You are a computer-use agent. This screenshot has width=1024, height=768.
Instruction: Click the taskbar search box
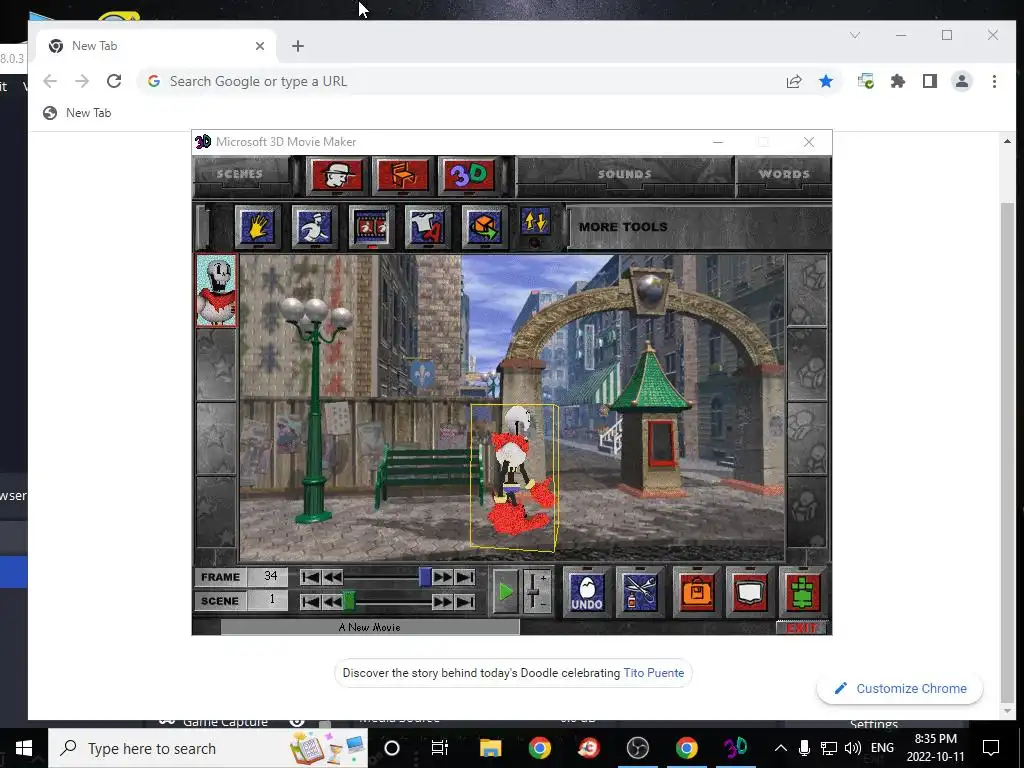pos(208,748)
